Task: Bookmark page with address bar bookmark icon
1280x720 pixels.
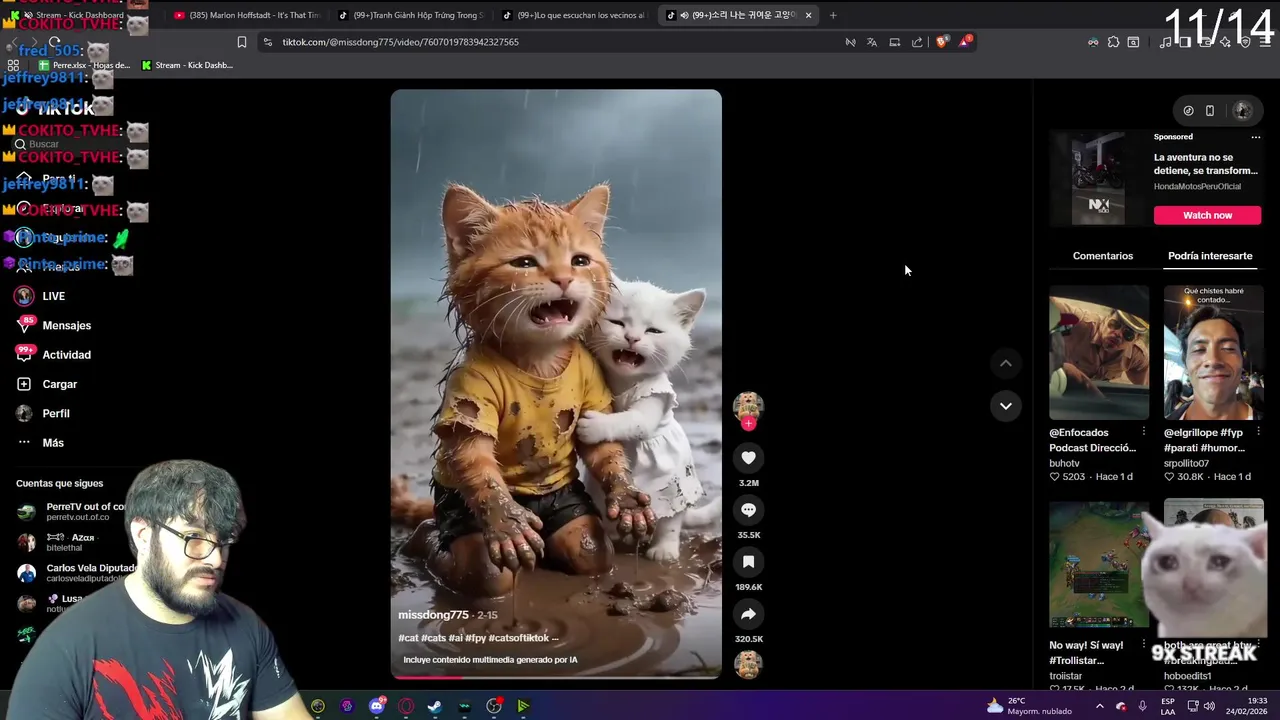Action: point(241,42)
